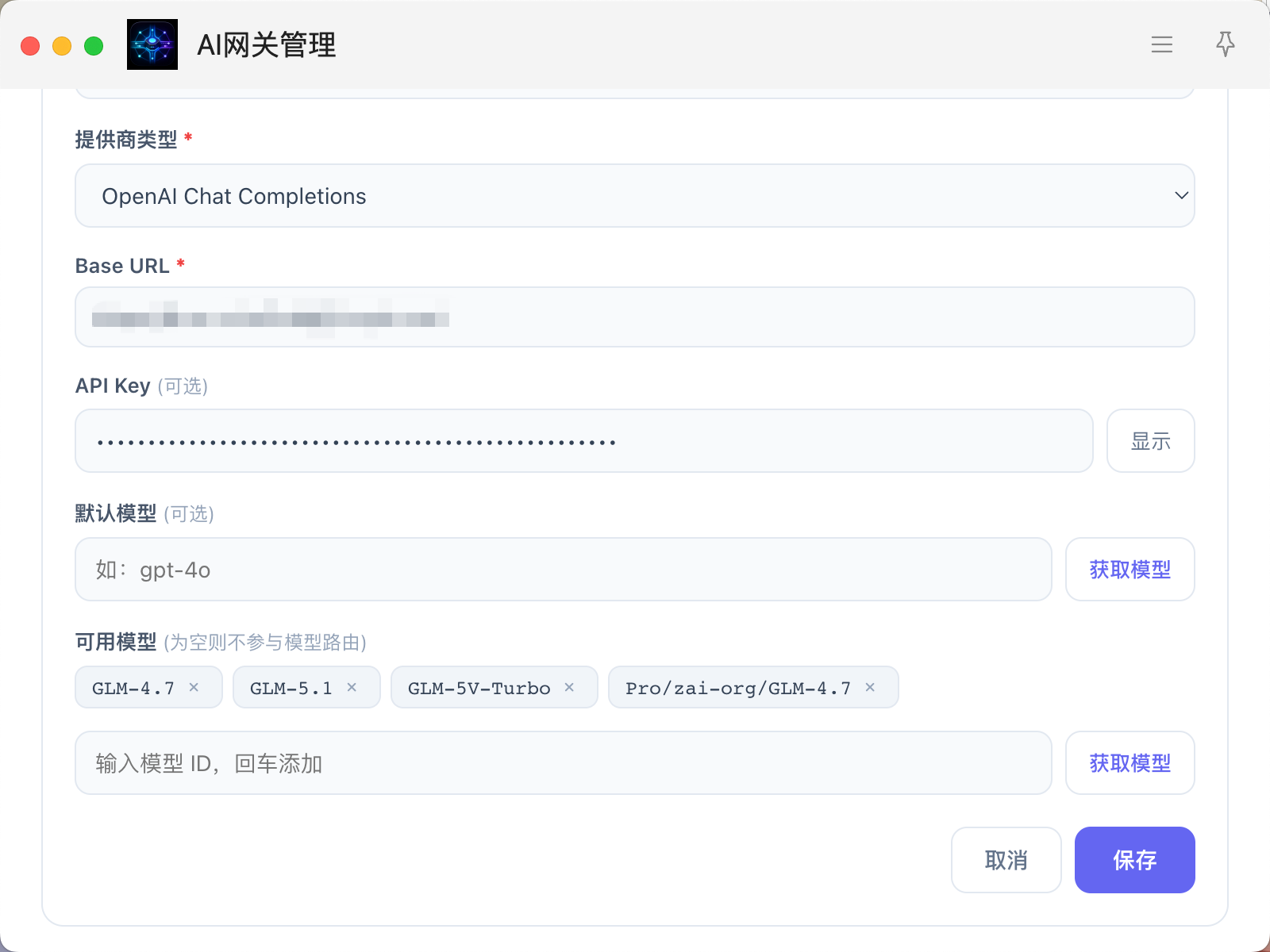Image resolution: width=1270 pixels, height=952 pixels.
Task: Click the model ID entry field
Action: [x=564, y=763]
